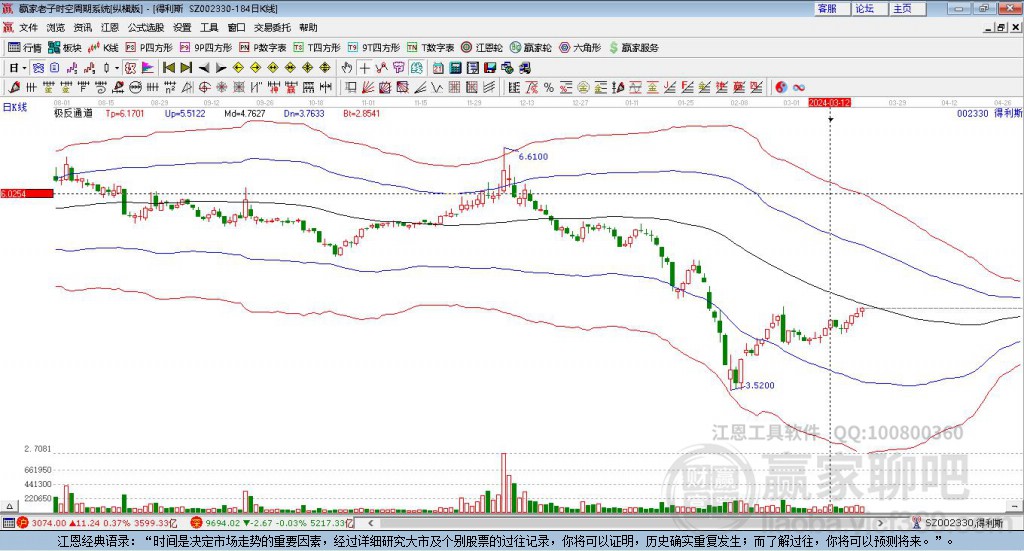Click the 002330 得利斯 stock code label
The image size is (1024, 551).
(x=989, y=113)
